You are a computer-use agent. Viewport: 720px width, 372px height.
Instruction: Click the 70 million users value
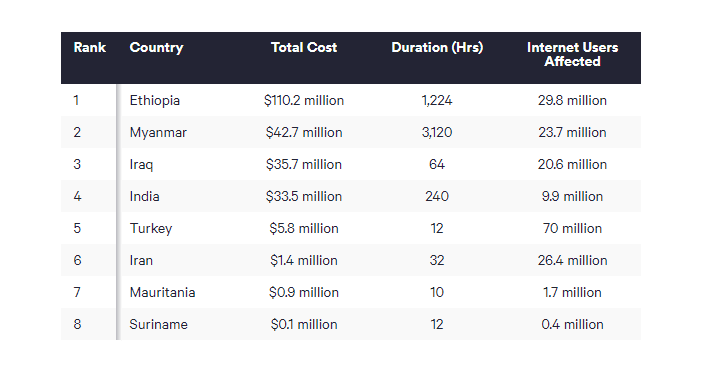(573, 229)
